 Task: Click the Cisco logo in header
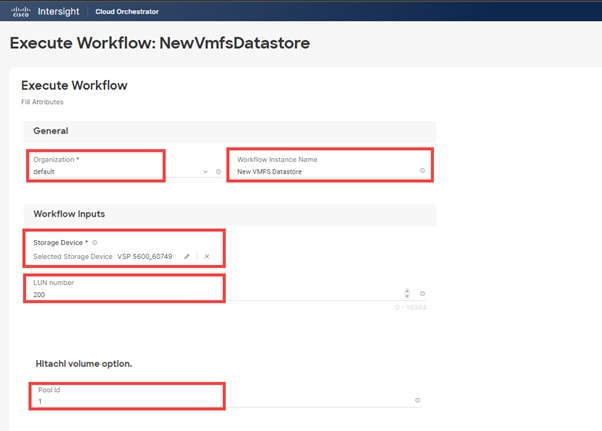point(21,12)
